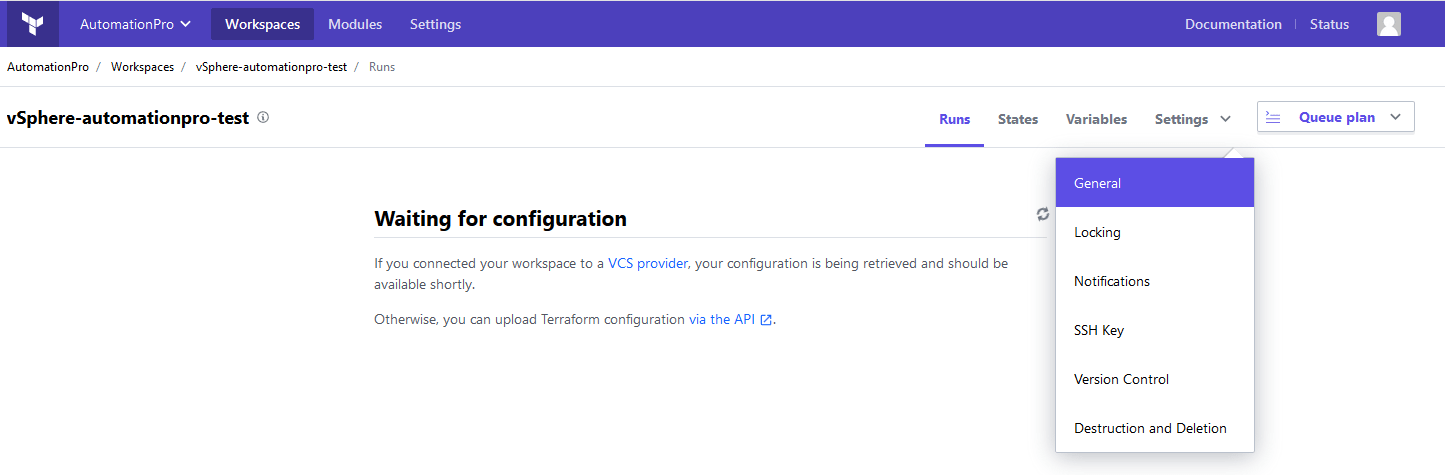Image resolution: width=1445 pixels, height=475 pixels.
Task: Collapse the Settings dropdown chevron
Action: [1225, 119]
